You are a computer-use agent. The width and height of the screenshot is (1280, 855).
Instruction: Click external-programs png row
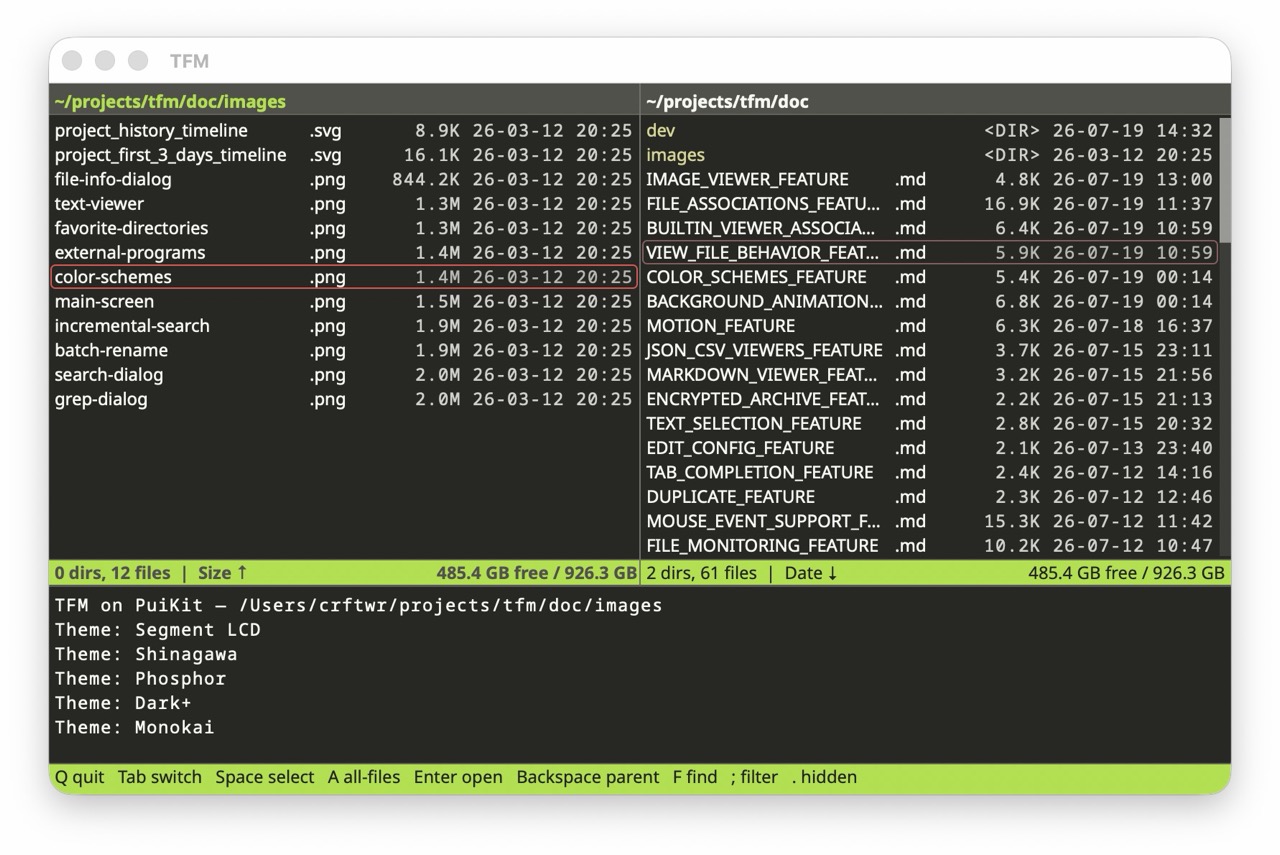click(x=344, y=253)
